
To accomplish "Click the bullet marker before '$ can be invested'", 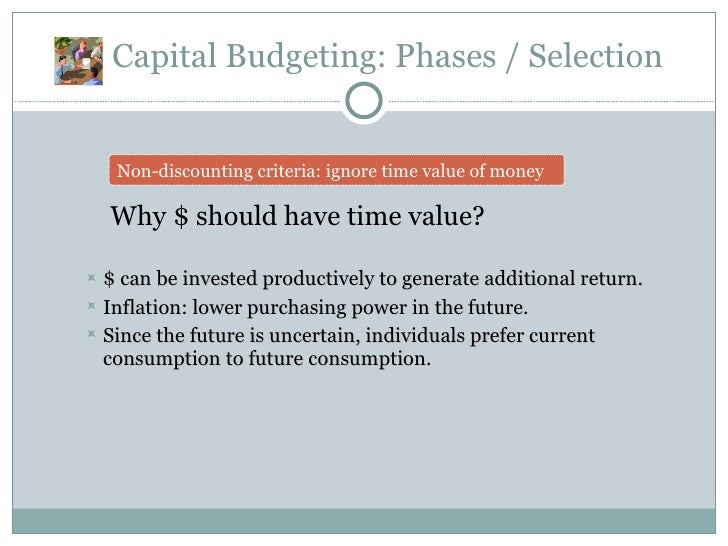I will pyautogui.click(x=91, y=278).
